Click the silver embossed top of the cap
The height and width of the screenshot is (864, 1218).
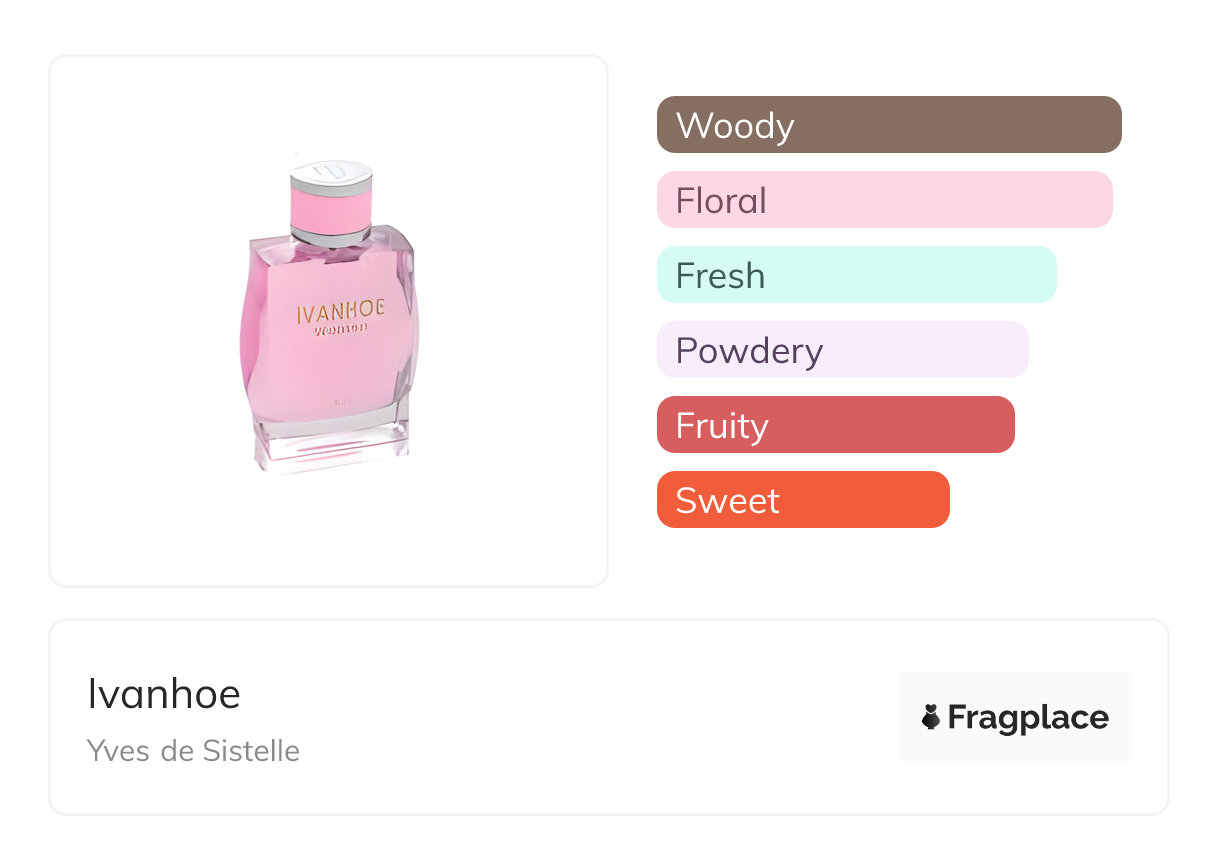pos(331,172)
